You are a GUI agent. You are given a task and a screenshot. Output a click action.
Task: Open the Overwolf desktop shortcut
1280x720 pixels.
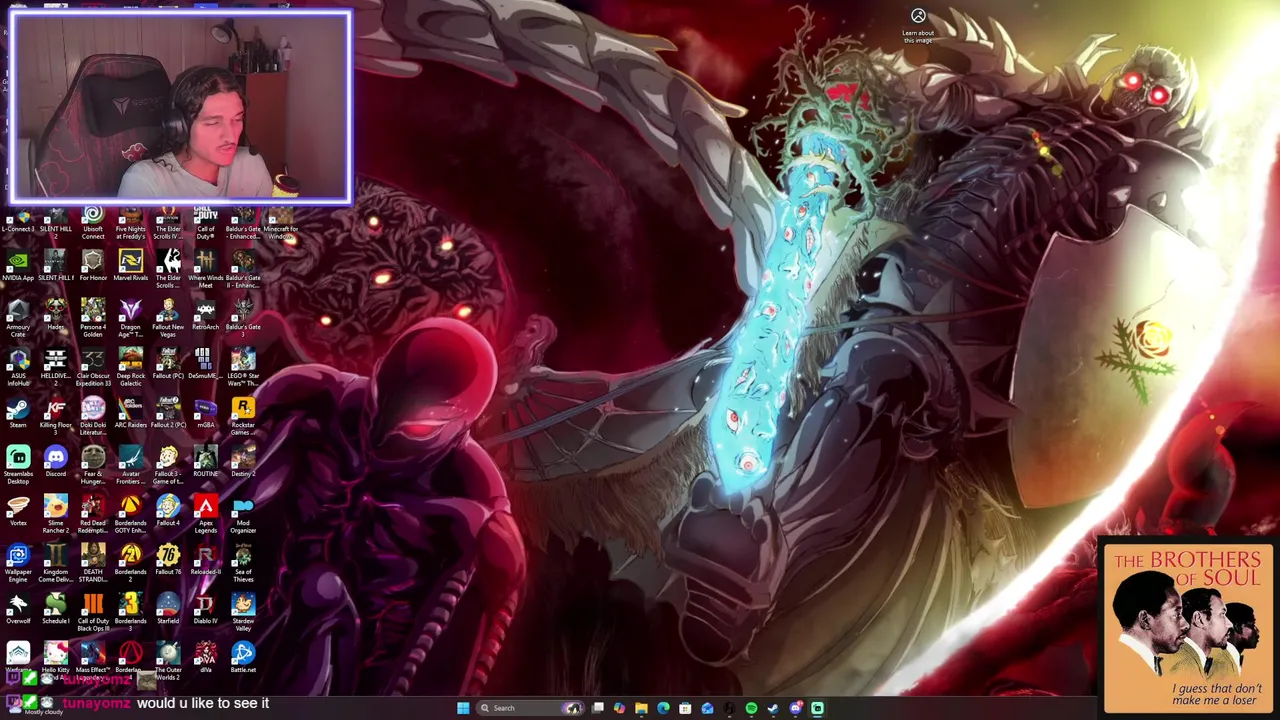click(18, 609)
